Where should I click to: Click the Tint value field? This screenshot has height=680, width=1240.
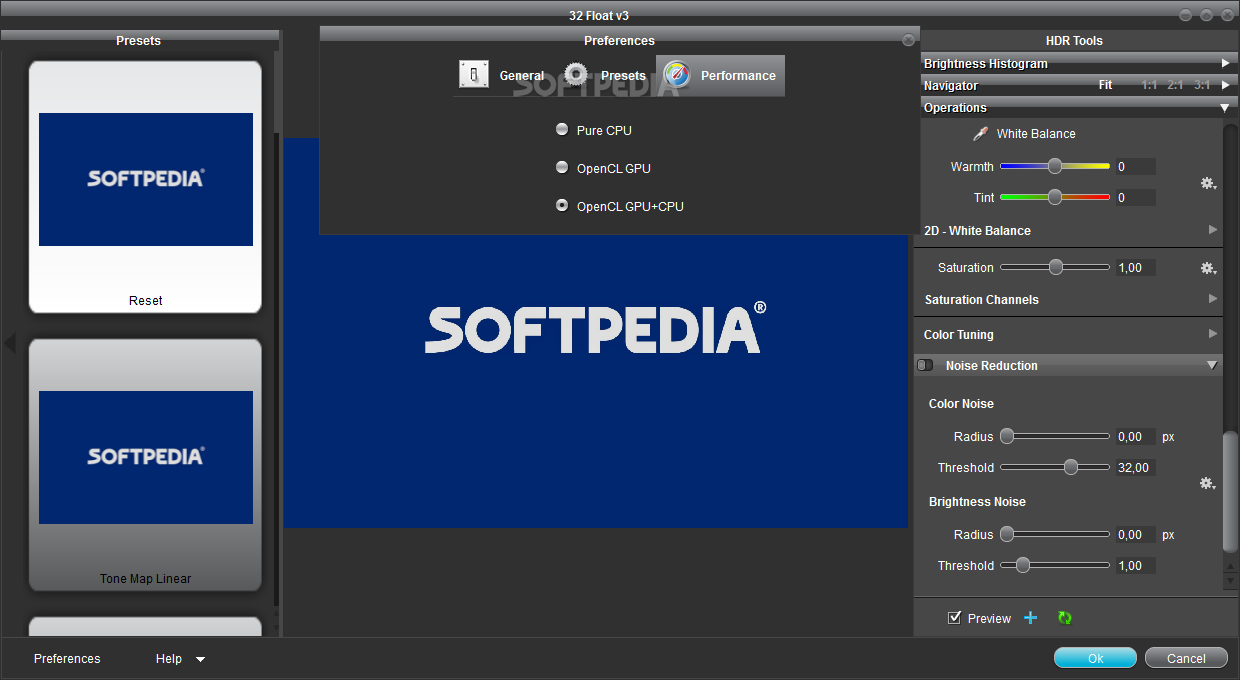click(x=1135, y=198)
